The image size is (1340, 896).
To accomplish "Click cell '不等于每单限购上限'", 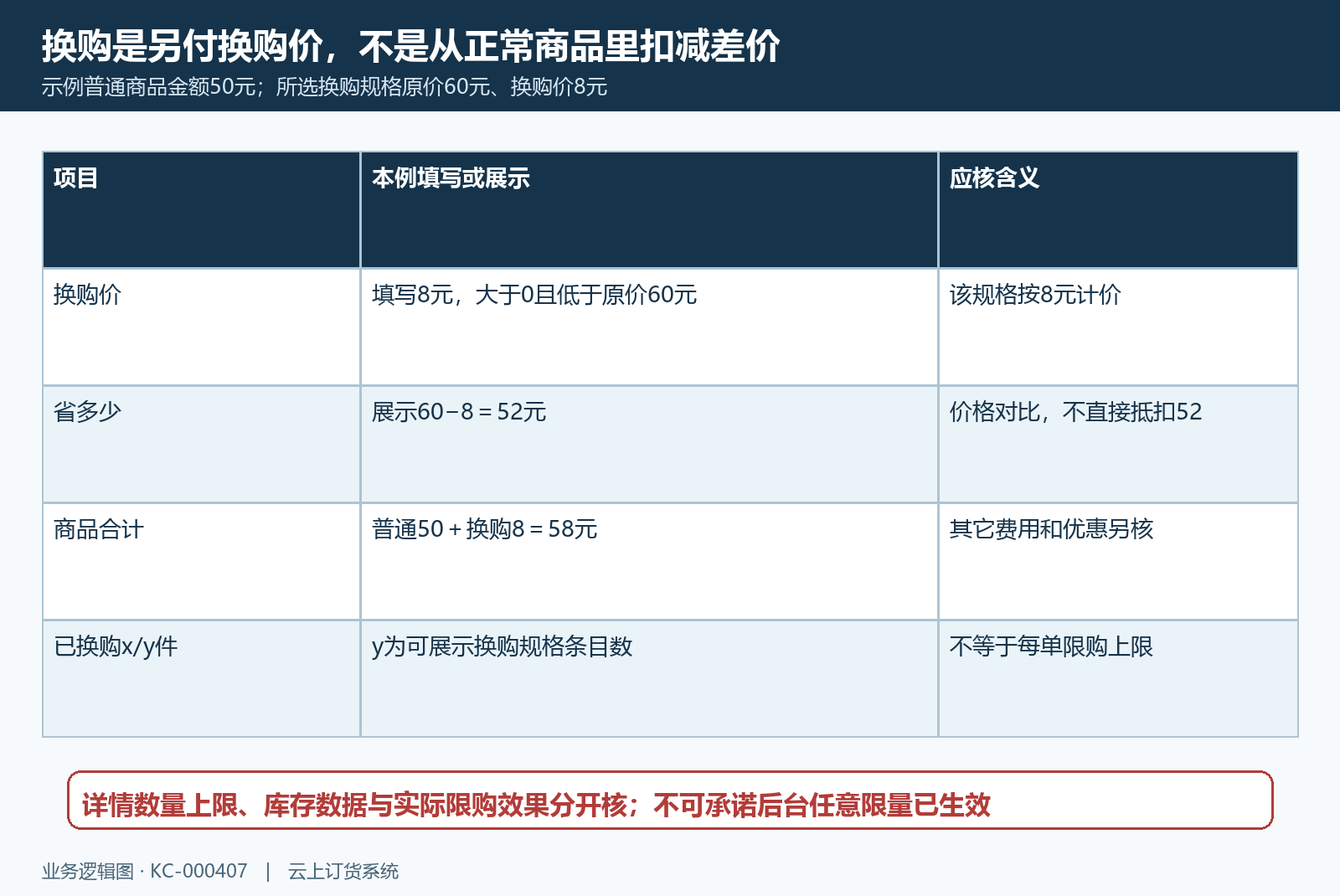I will (1118, 679).
